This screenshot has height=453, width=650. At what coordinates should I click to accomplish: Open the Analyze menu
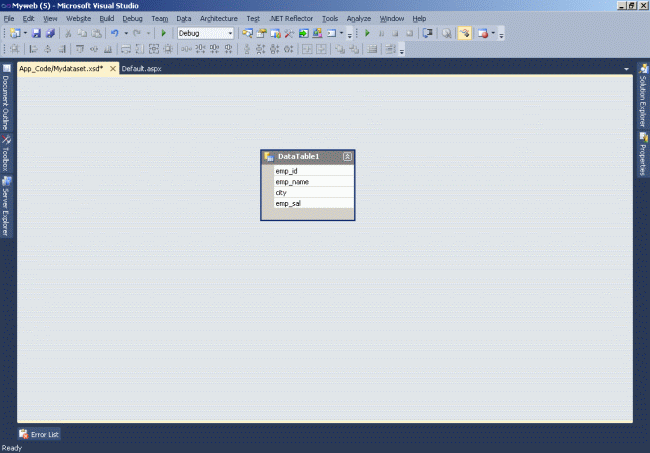359,19
